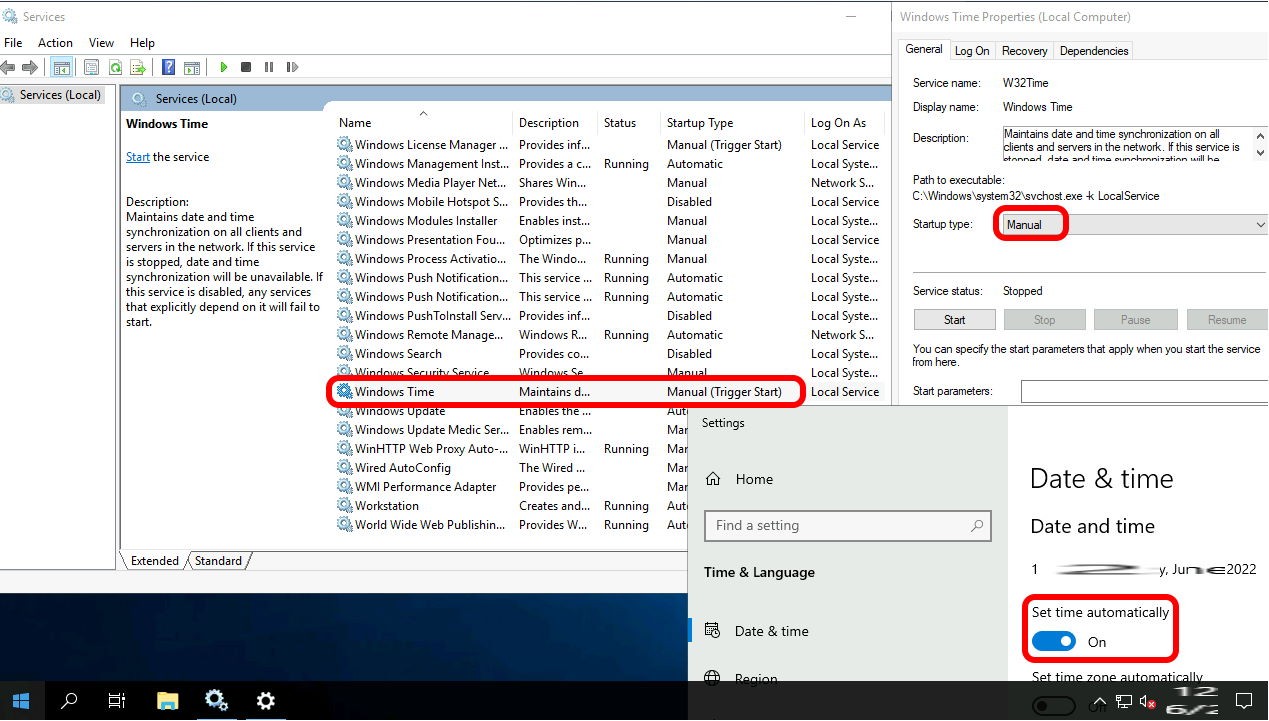1269x721 pixels.
Task: Switch to the Log On tab
Action: click(x=971, y=51)
